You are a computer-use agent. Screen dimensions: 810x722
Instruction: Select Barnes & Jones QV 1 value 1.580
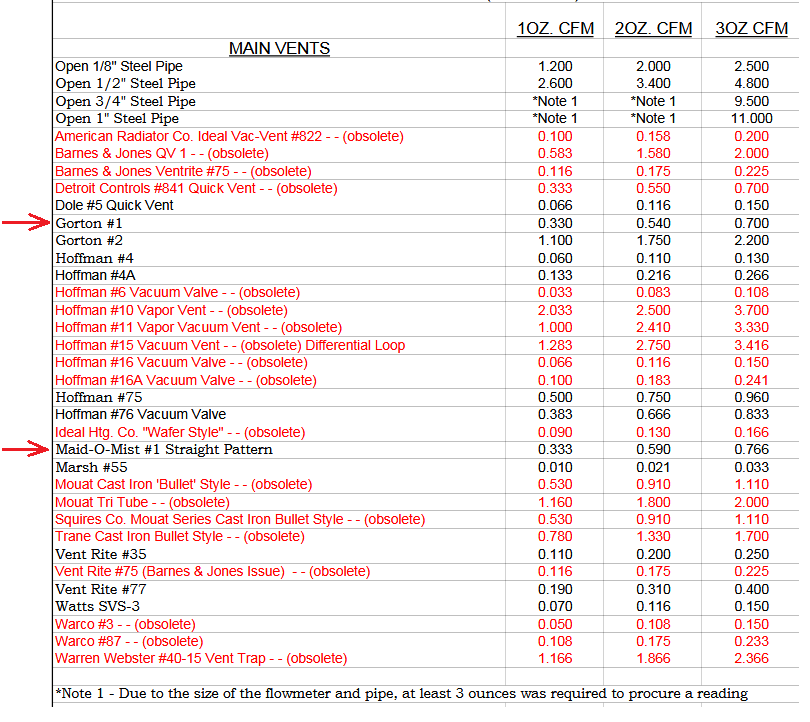coord(653,153)
